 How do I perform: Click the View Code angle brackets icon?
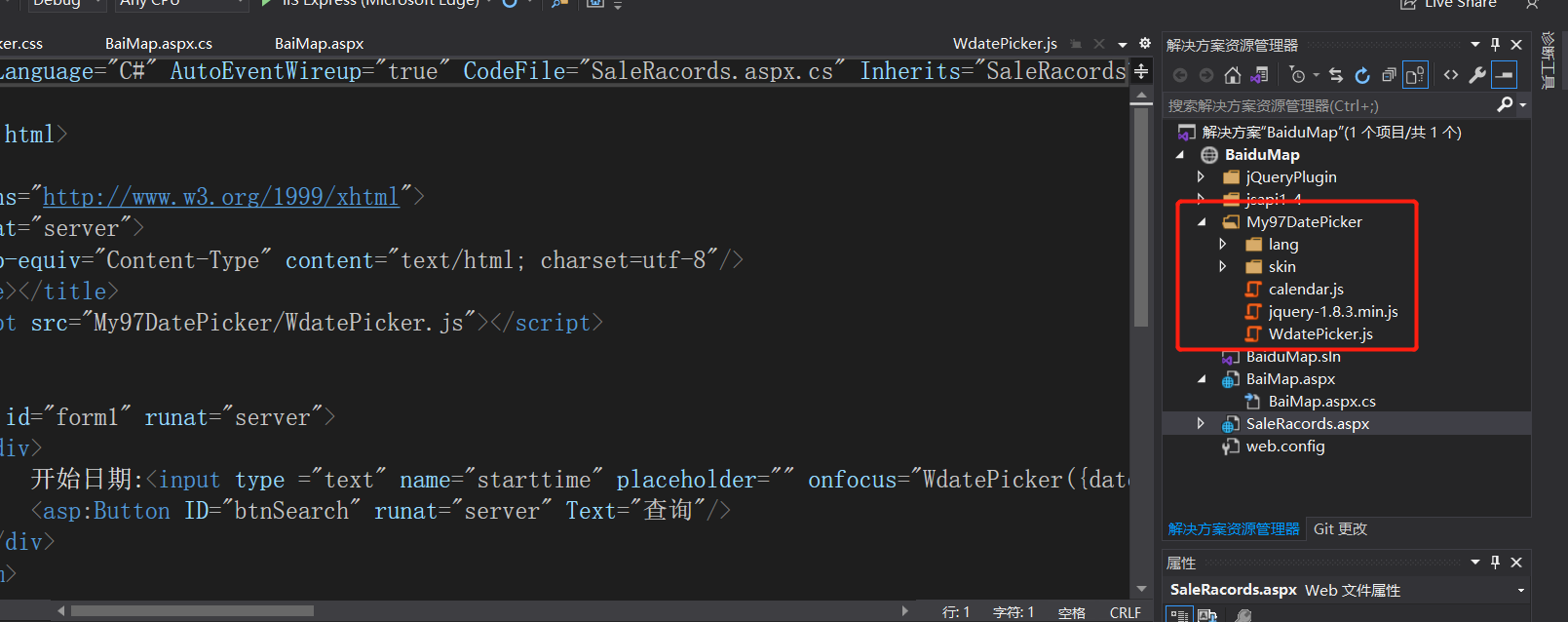1451,75
